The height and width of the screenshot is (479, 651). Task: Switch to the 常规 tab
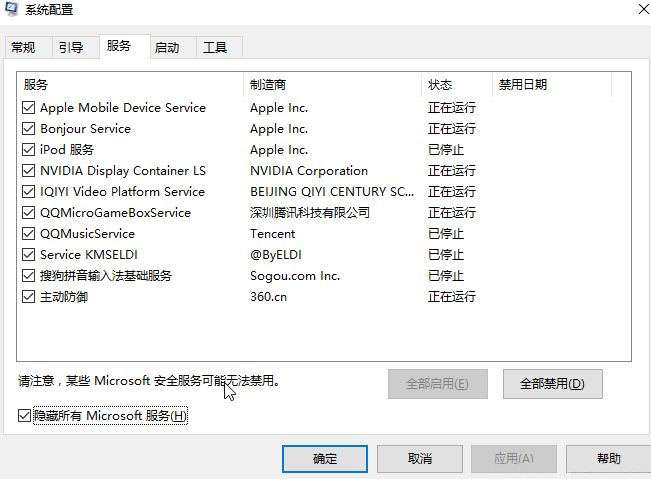click(x=23, y=47)
